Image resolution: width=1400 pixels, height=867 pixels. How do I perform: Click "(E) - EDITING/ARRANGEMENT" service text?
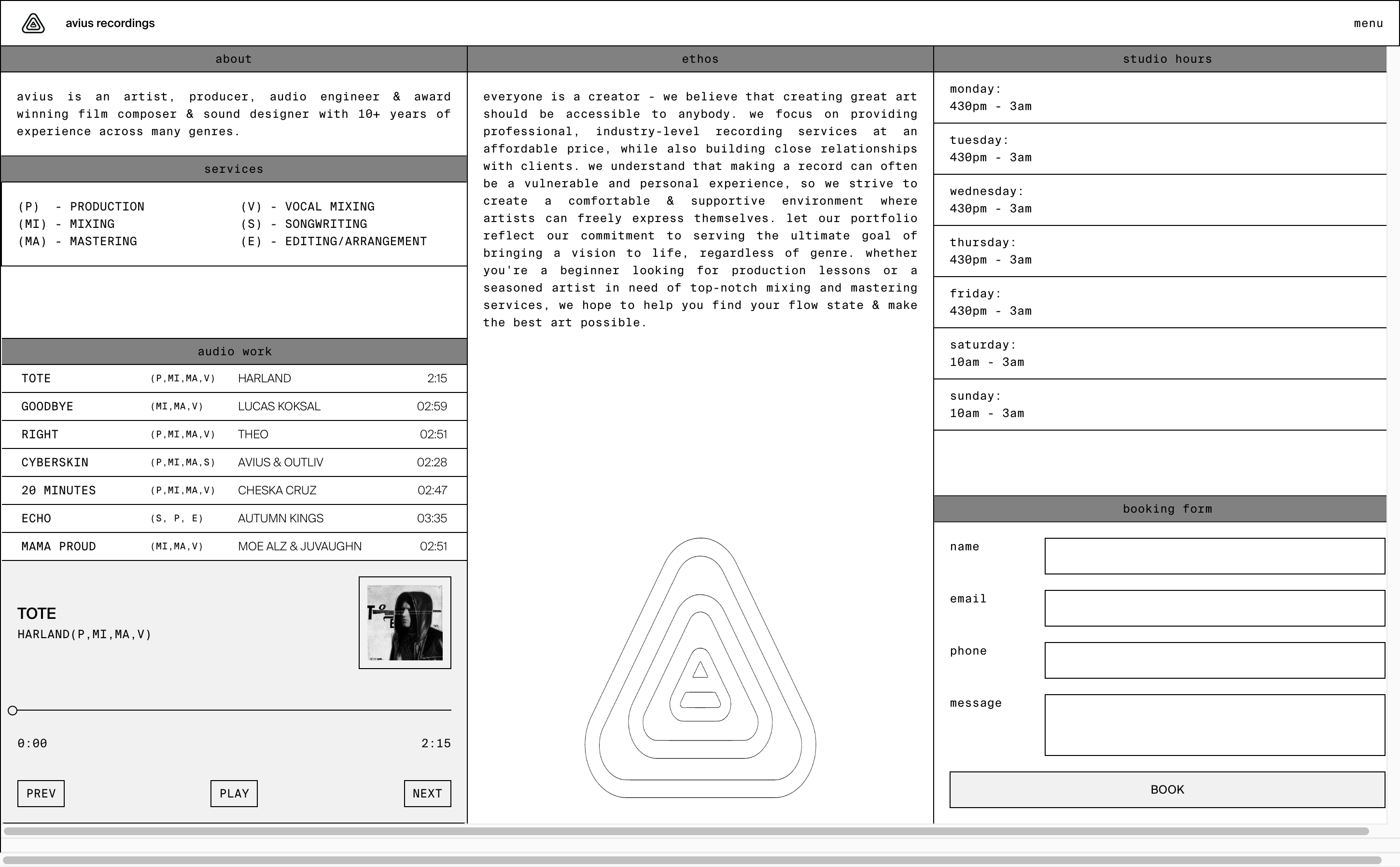coord(334,241)
